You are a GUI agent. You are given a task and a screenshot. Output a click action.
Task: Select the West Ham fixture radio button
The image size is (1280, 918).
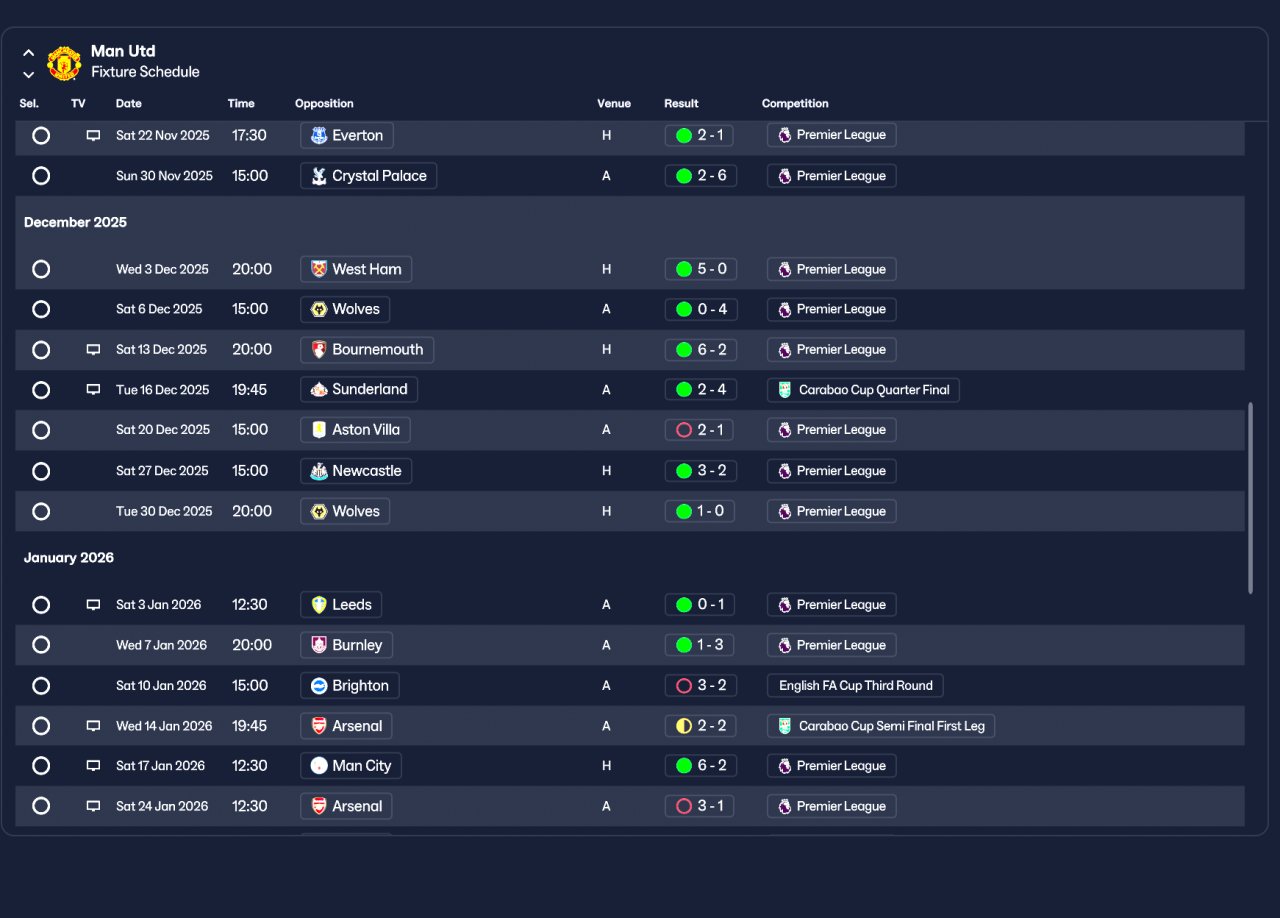[x=41, y=269]
